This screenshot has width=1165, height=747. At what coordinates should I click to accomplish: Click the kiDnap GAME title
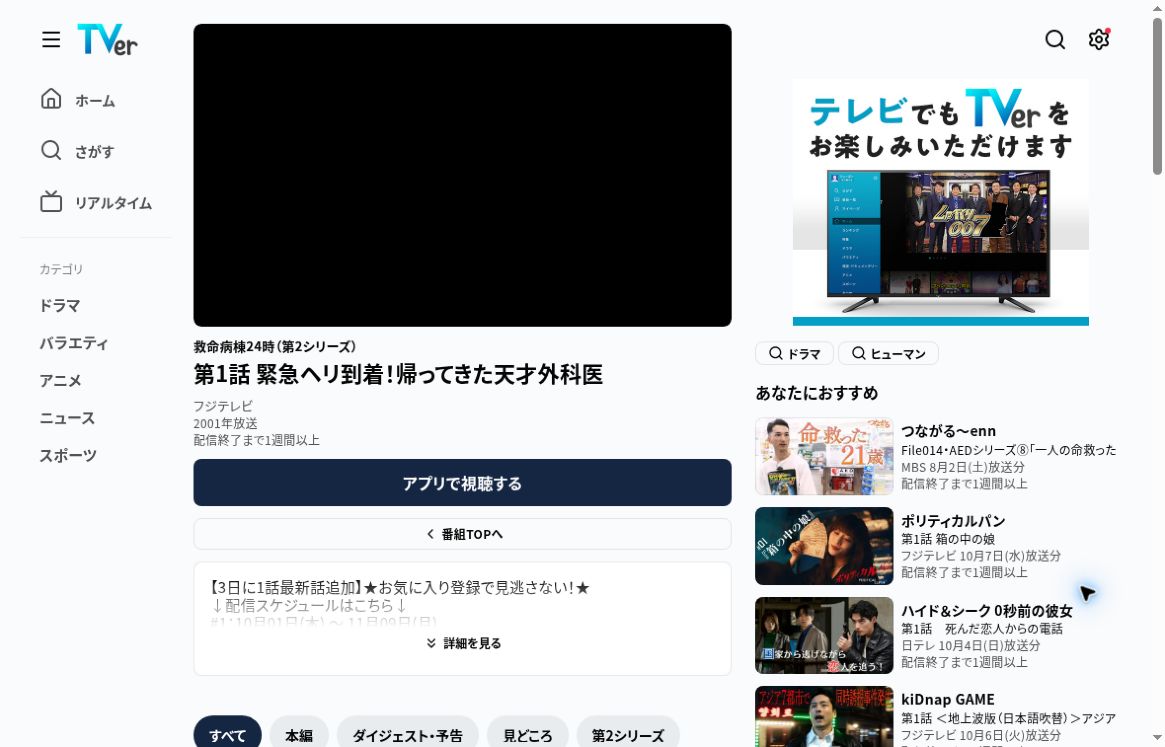pyautogui.click(x=947, y=699)
